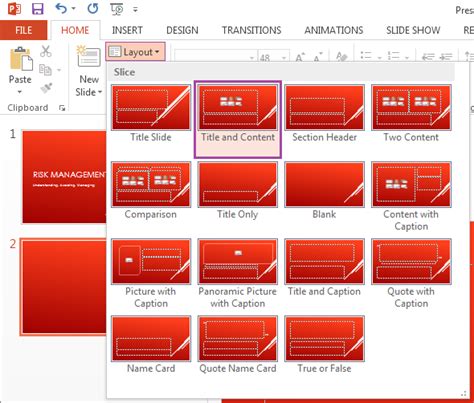Expand the Paste options arrow
This screenshot has width=474, height=403.
tap(20, 92)
